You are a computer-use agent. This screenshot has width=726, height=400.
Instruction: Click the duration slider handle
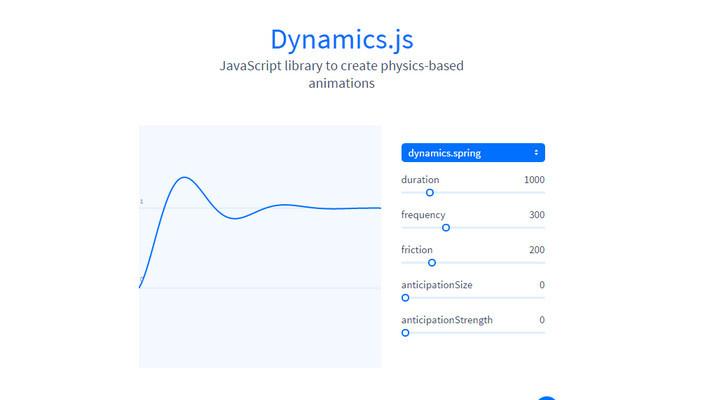click(x=430, y=193)
